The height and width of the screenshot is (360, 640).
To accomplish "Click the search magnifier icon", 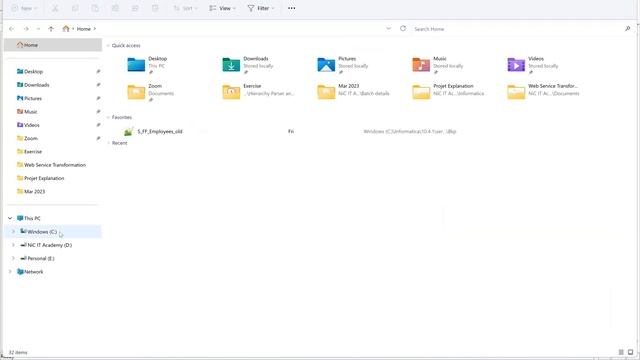I will [x=627, y=29].
